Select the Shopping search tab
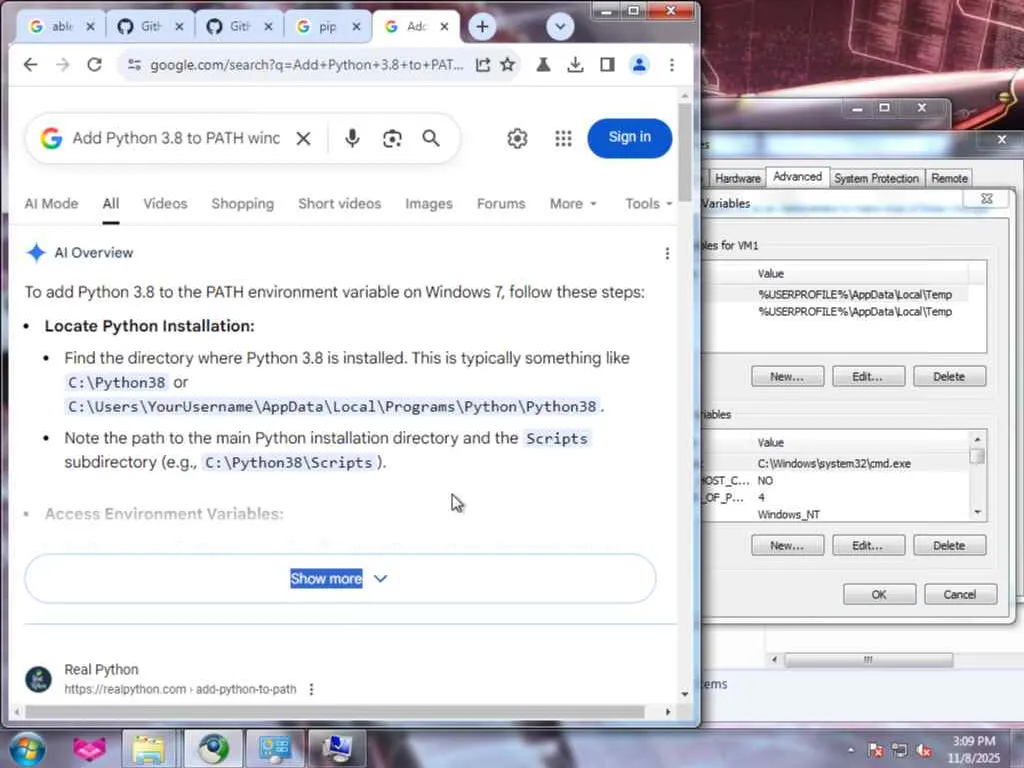Image resolution: width=1024 pixels, height=768 pixels. pos(242,204)
